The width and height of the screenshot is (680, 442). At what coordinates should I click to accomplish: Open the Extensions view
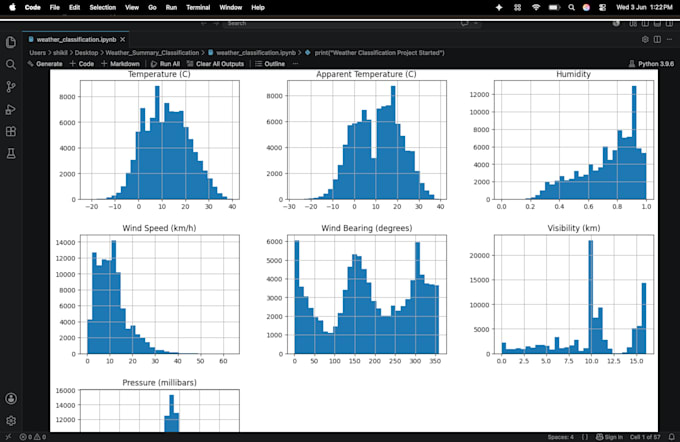pos(11,131)
